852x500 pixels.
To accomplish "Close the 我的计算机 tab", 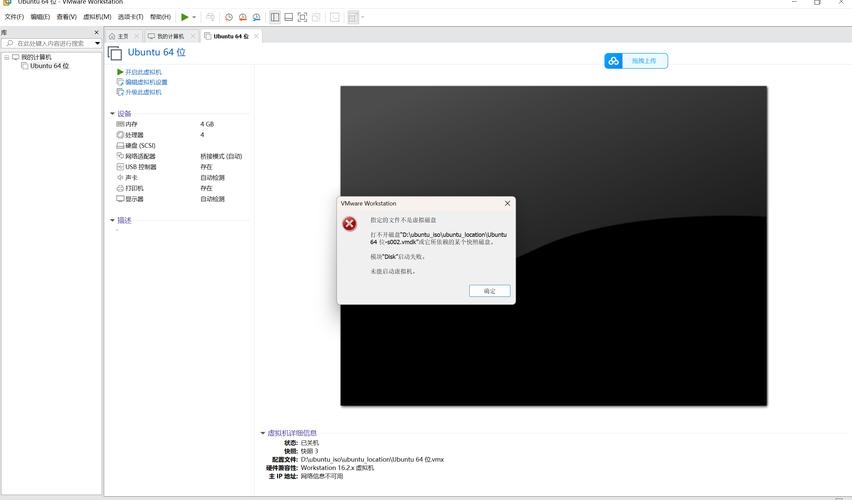I will coord(192,36).
